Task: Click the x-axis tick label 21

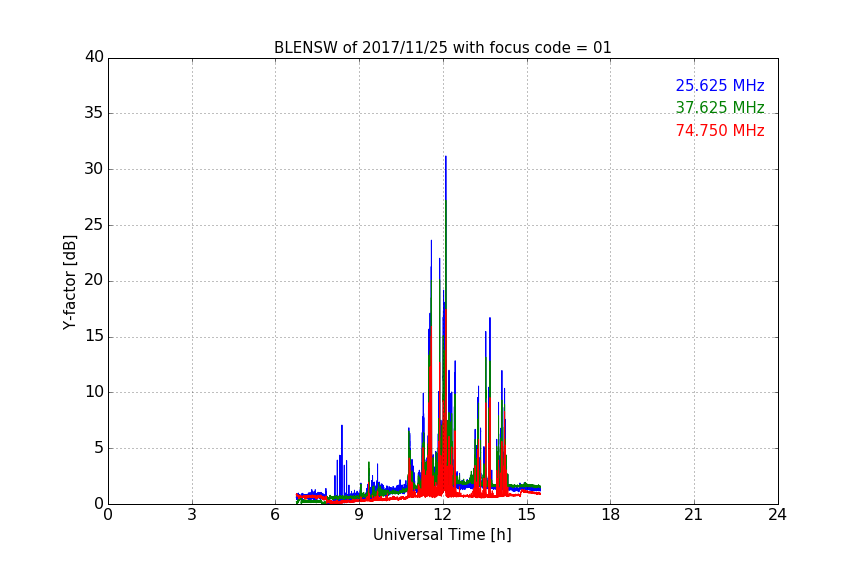Action: 694,515
